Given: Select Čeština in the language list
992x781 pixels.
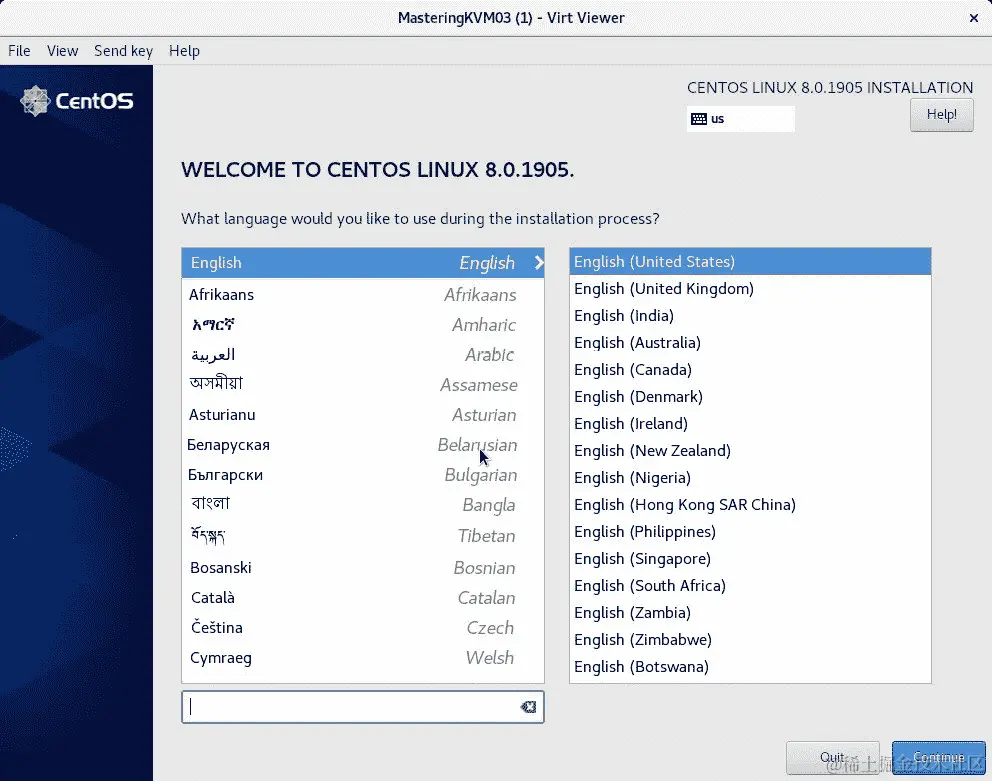Looking at the screenshot, I should click(x=363, y=628).
